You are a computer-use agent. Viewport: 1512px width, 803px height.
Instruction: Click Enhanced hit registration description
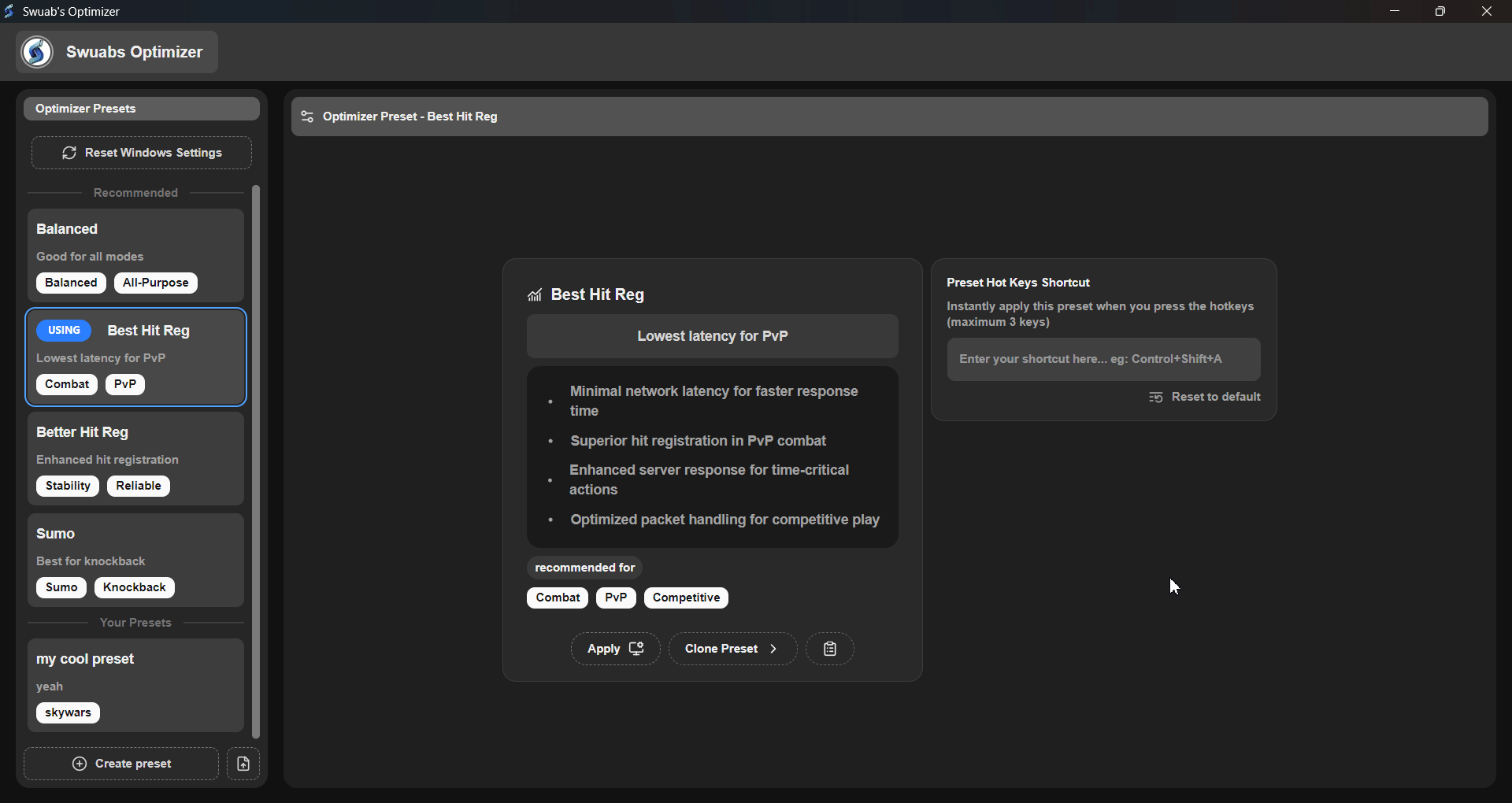pos(107,460)
